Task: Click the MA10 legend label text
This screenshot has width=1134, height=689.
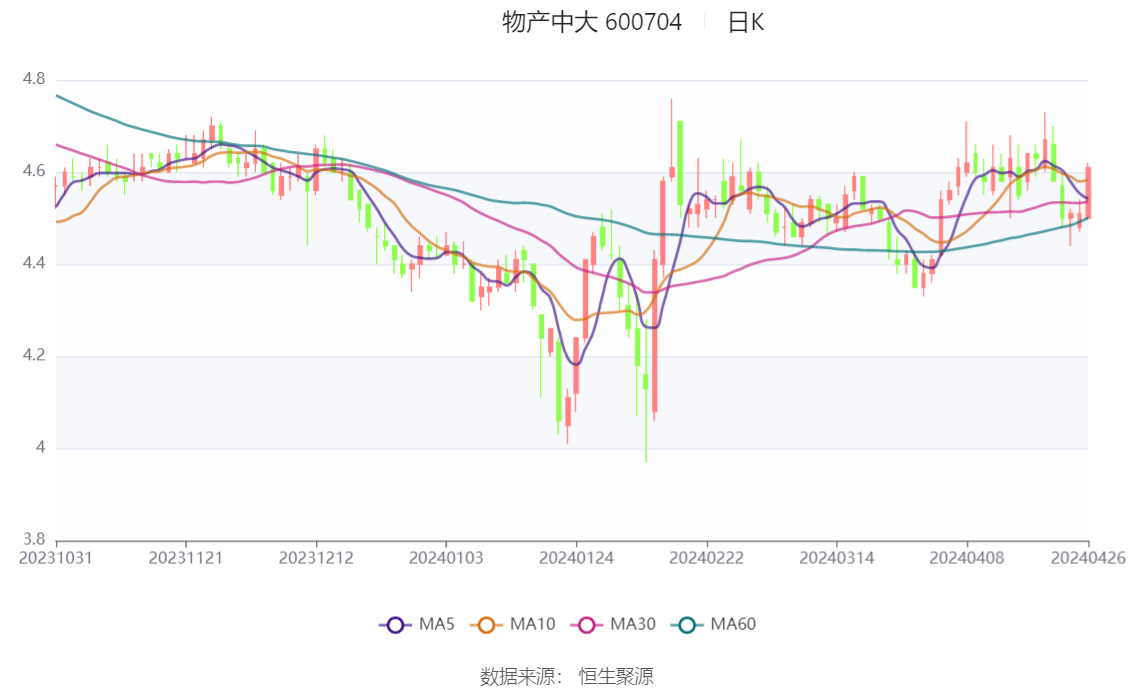Action: (532, 624)
